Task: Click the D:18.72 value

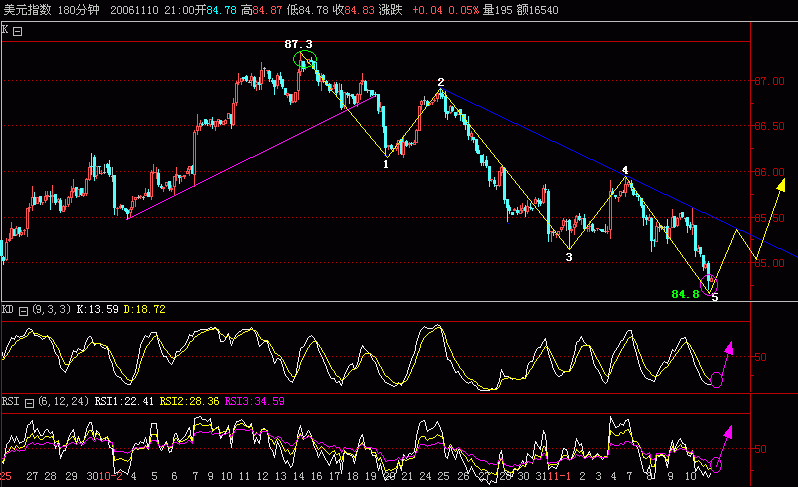Action: coord(145,309)
